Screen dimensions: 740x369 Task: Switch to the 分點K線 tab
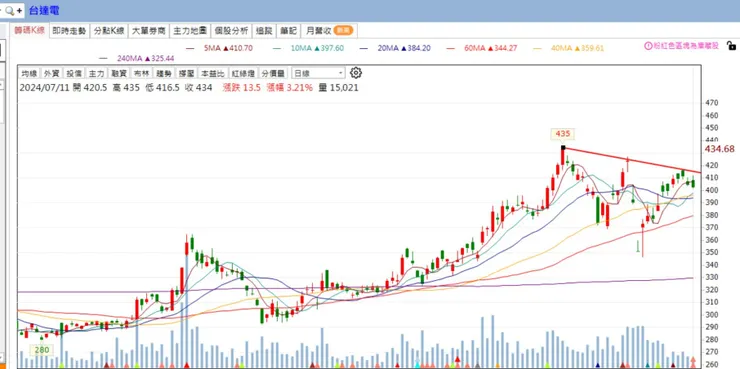pos(109,31)
